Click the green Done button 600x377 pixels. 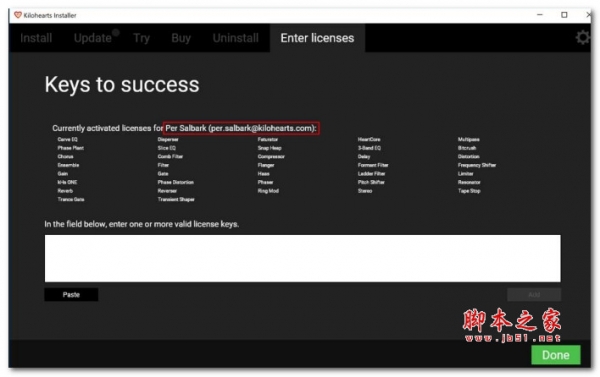tap(556, 355)
